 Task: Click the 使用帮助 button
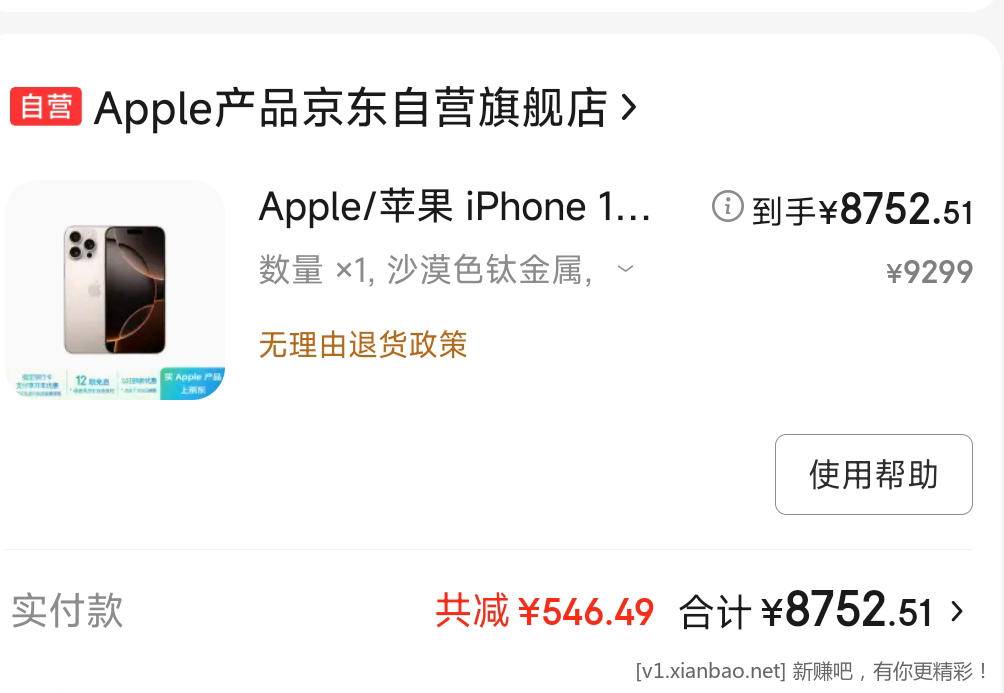[873, 475]
